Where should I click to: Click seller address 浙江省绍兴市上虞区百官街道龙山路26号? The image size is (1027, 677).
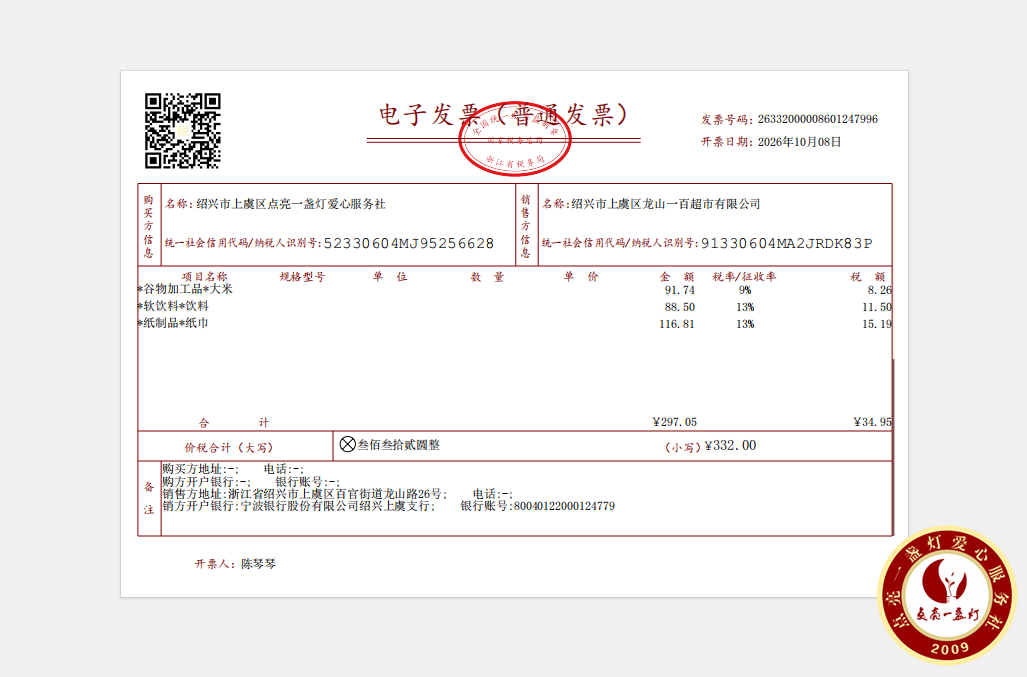pyautogui.click(x=334, y=494)
